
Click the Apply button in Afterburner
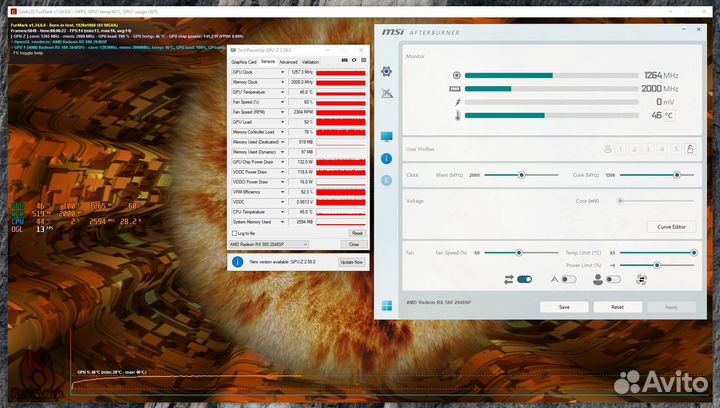(671, 307)
